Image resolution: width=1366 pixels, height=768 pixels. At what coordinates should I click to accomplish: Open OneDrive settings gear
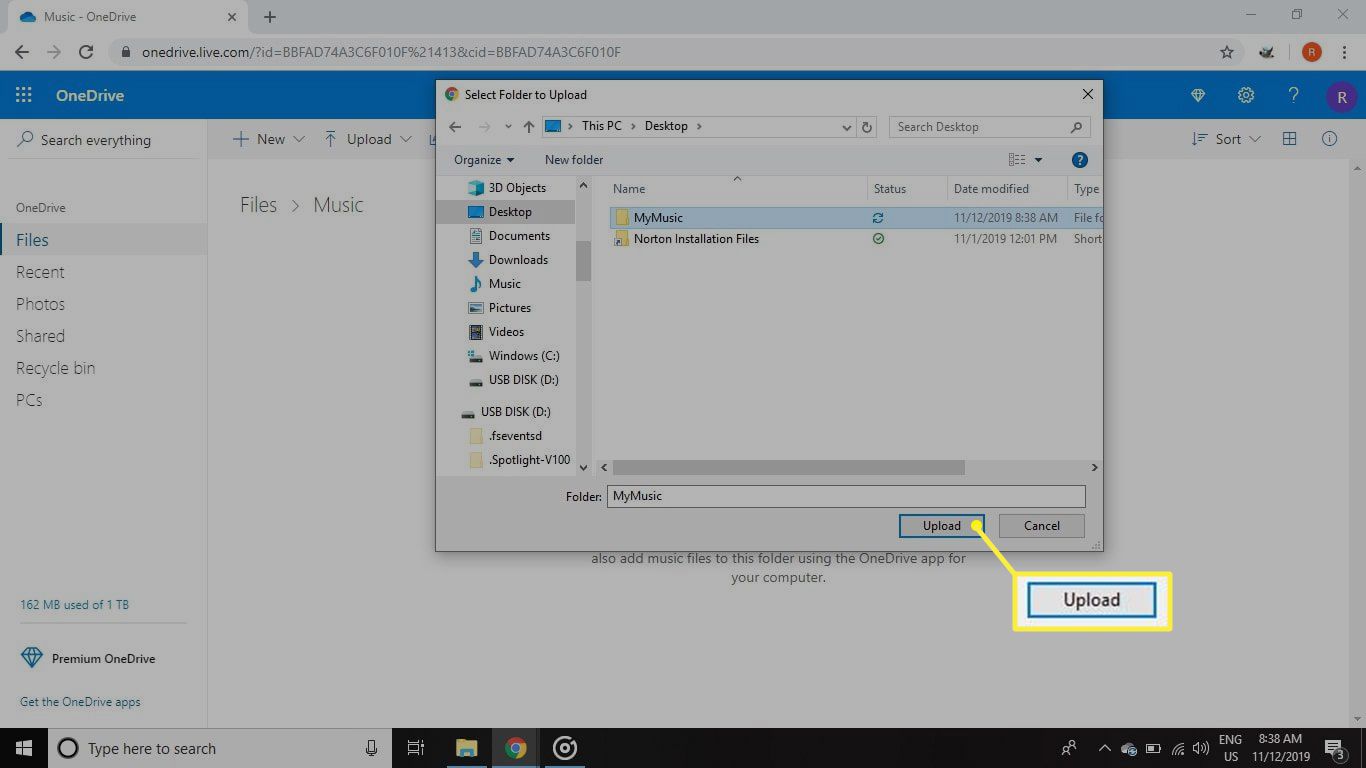point(1246,96)
